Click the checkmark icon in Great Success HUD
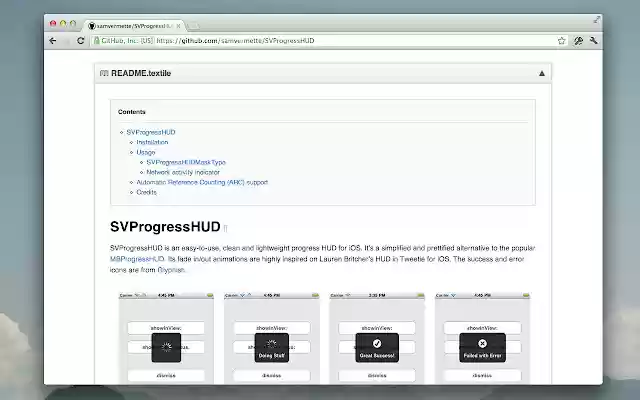This screenshot has width=640, height=400. tap(377, 344)
